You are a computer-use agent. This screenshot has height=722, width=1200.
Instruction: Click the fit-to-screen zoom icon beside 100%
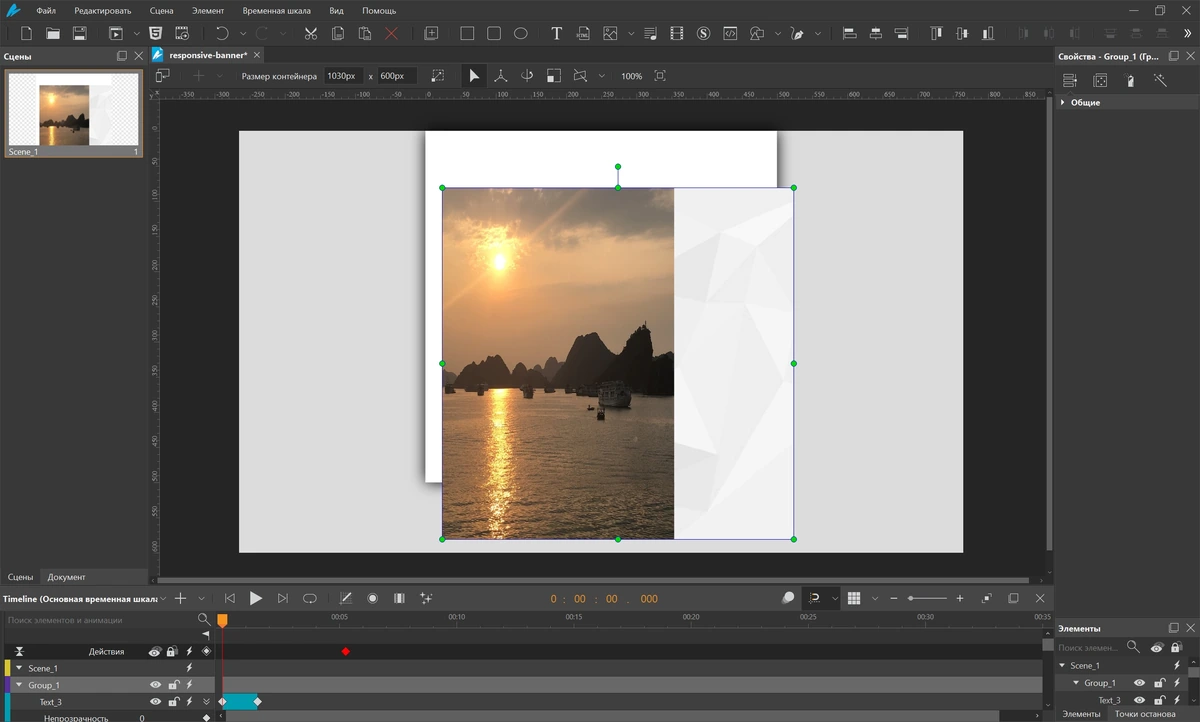660,76
